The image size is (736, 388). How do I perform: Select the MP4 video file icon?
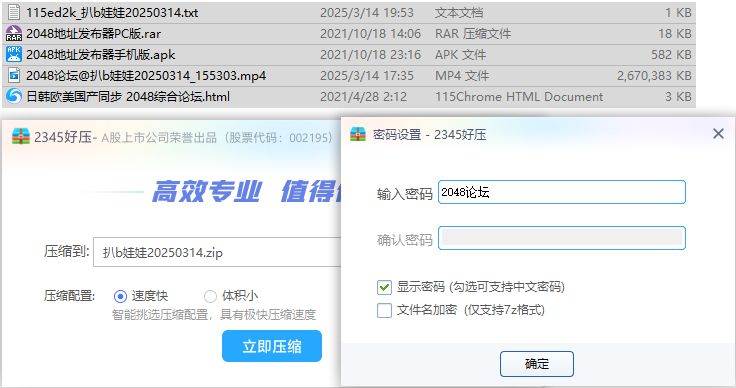[14, 75]
